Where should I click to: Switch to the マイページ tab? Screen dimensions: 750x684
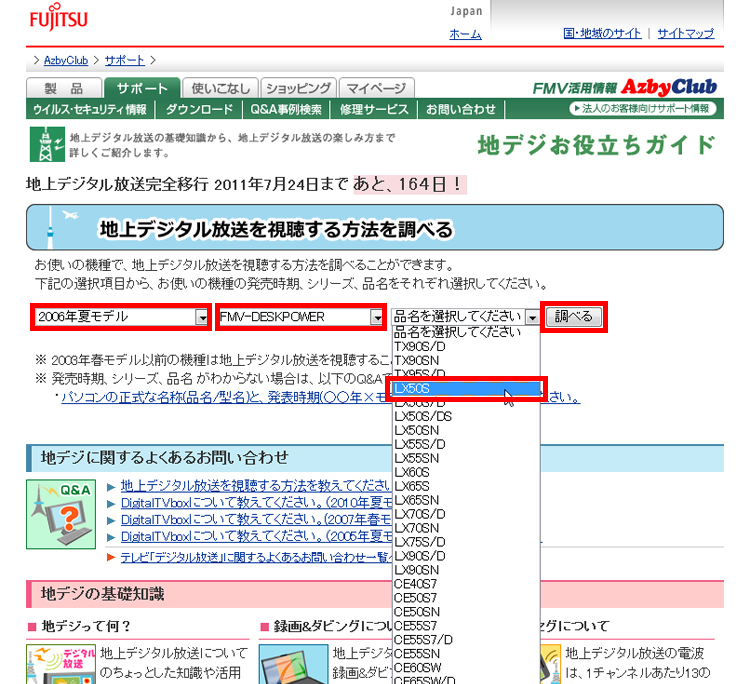[376, 88]
